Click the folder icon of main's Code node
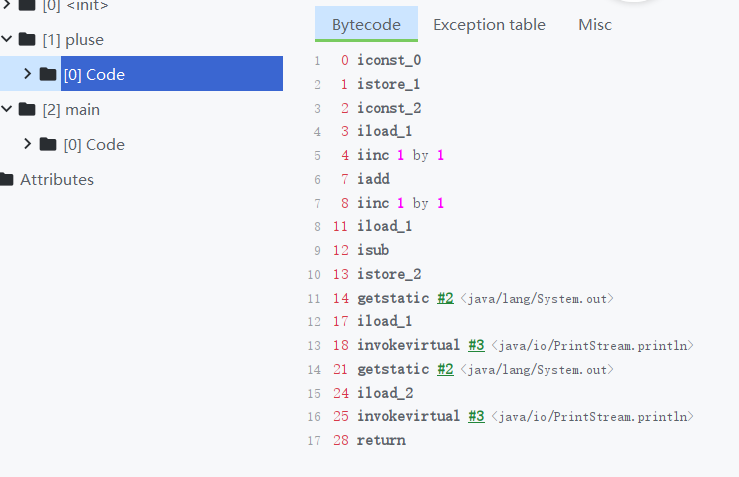This screenshot has height=477, width=739. click(48, 144)
